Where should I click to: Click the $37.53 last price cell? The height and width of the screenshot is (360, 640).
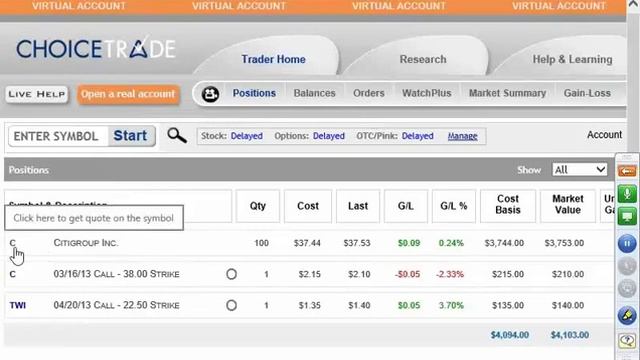pos(357,243)
